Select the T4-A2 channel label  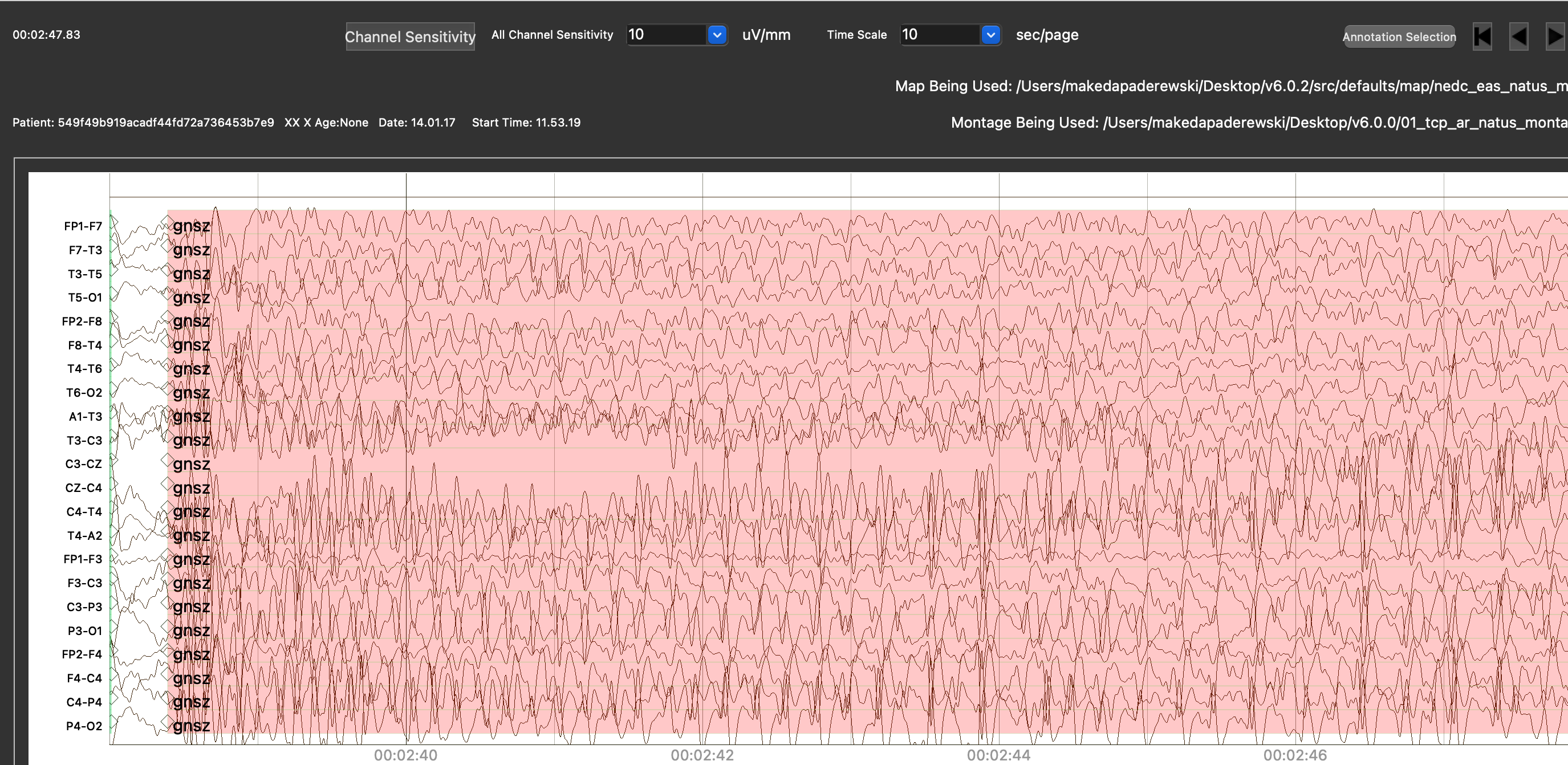84,536
